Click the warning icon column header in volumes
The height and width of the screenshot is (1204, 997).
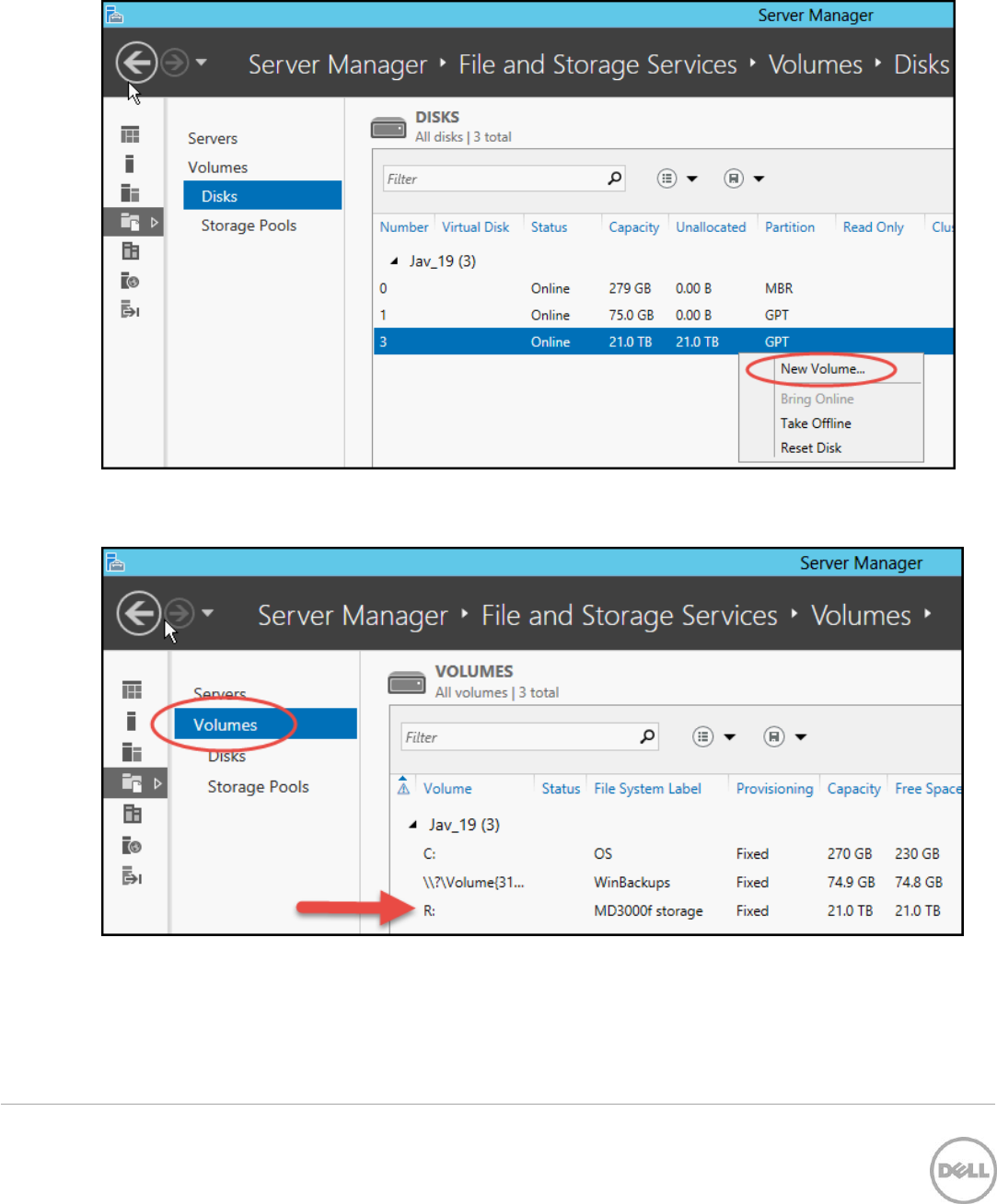point(403,786)
